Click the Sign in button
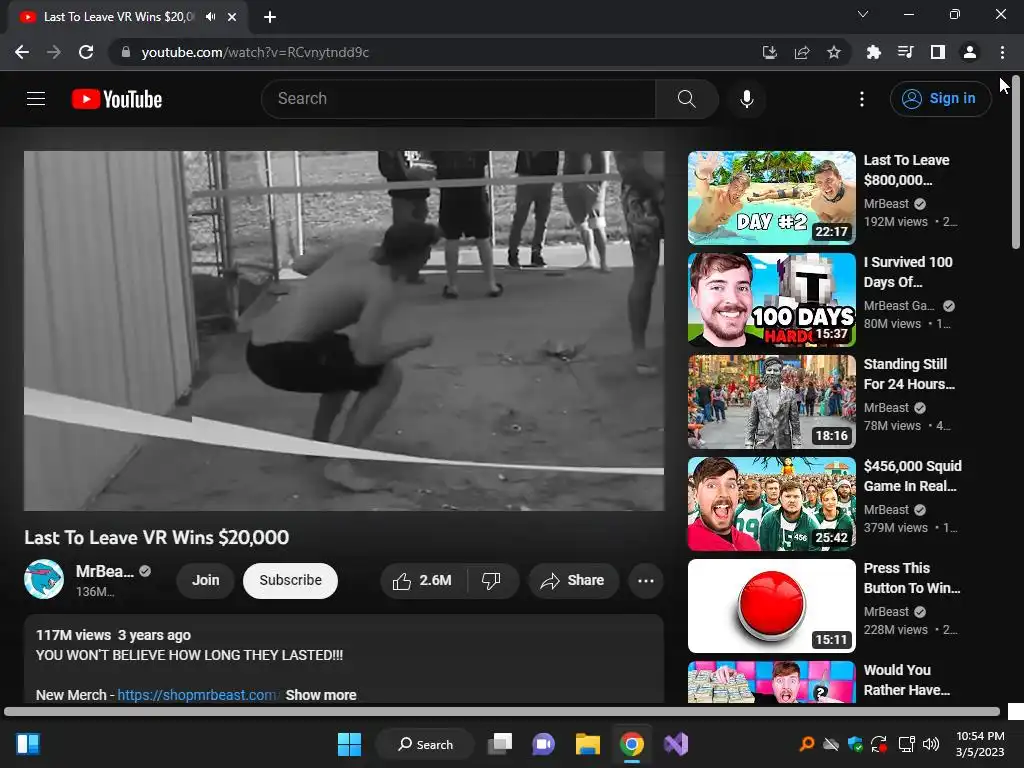 coord(940,99)
